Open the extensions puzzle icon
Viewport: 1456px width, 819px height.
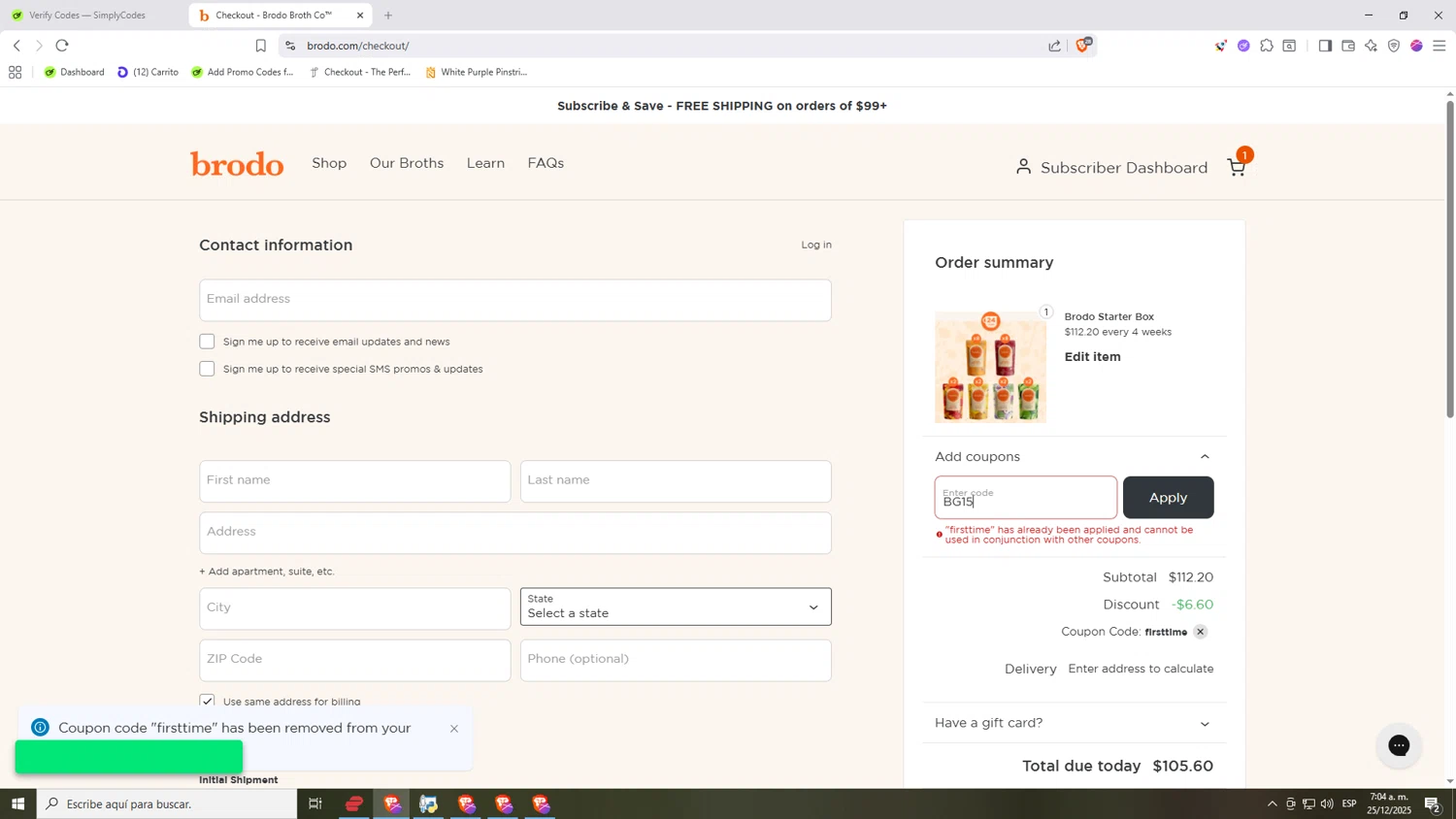coord(1267,46)
